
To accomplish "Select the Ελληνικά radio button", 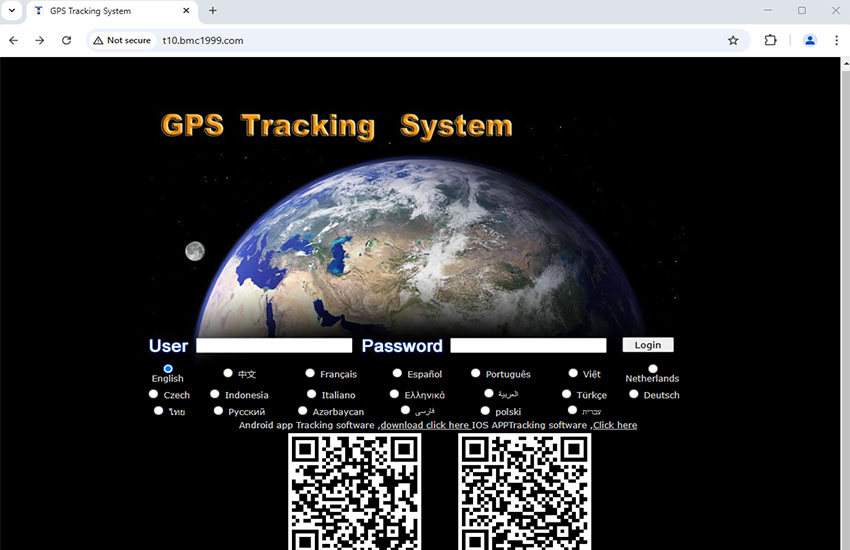I will [x=394, y=394].
